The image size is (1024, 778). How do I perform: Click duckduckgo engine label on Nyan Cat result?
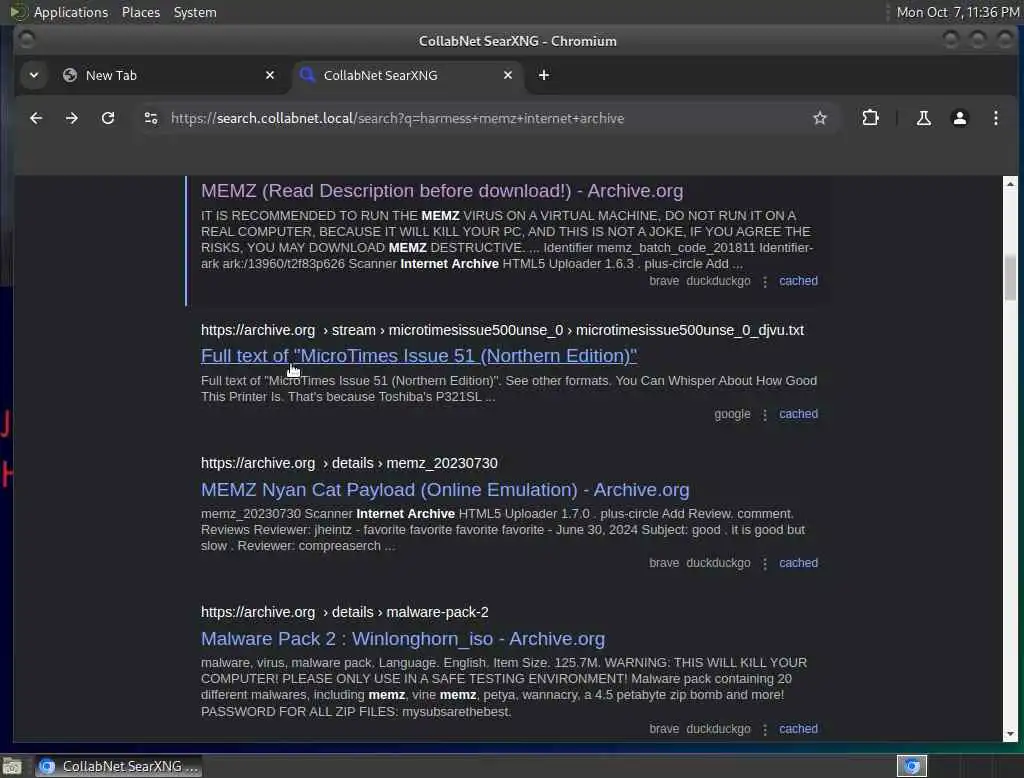(718, 563)
